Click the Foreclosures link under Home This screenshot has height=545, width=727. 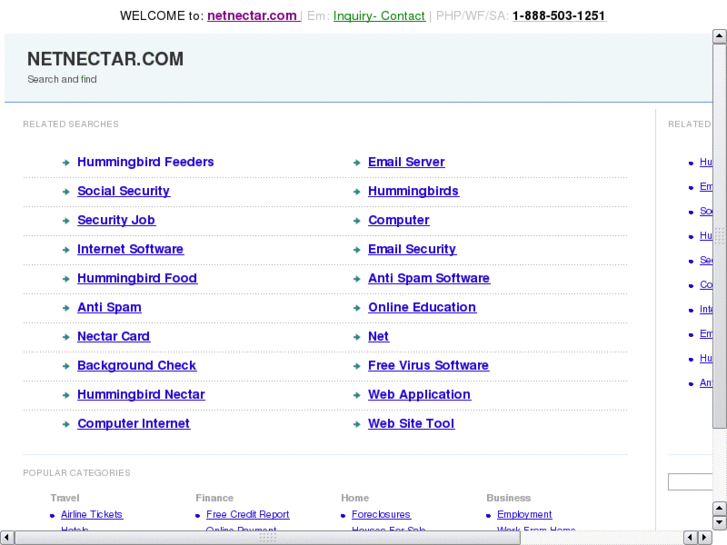click(x=381, y=514)
